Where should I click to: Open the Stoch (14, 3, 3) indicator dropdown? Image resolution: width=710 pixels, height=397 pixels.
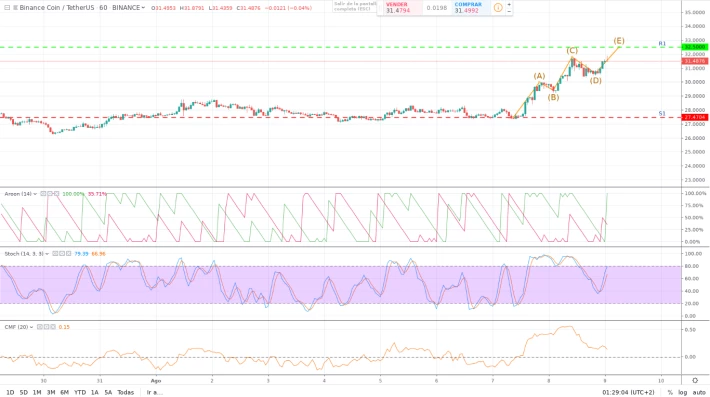point(47,254)
